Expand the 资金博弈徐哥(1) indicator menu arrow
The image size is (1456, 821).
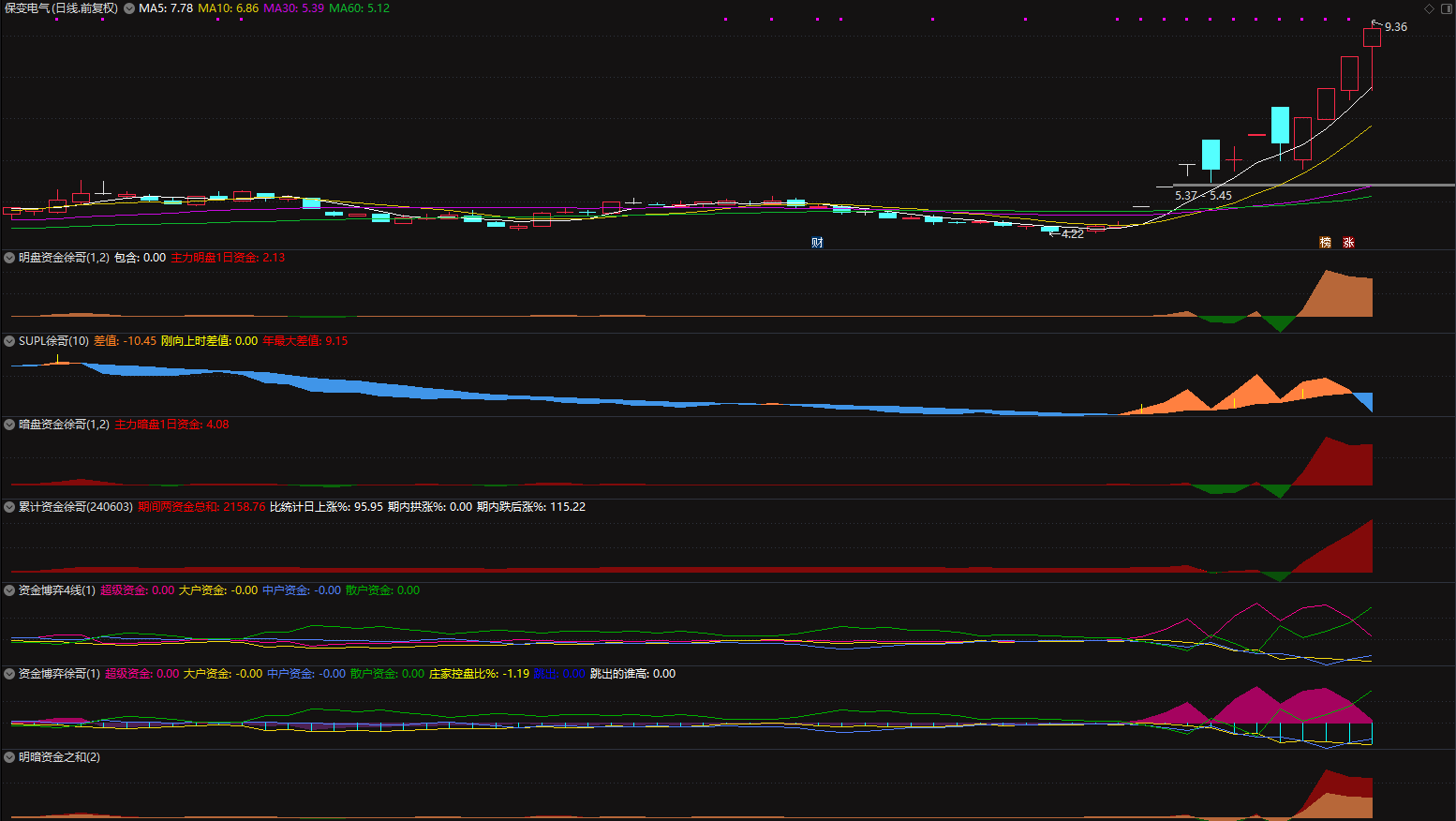point(9,674)
